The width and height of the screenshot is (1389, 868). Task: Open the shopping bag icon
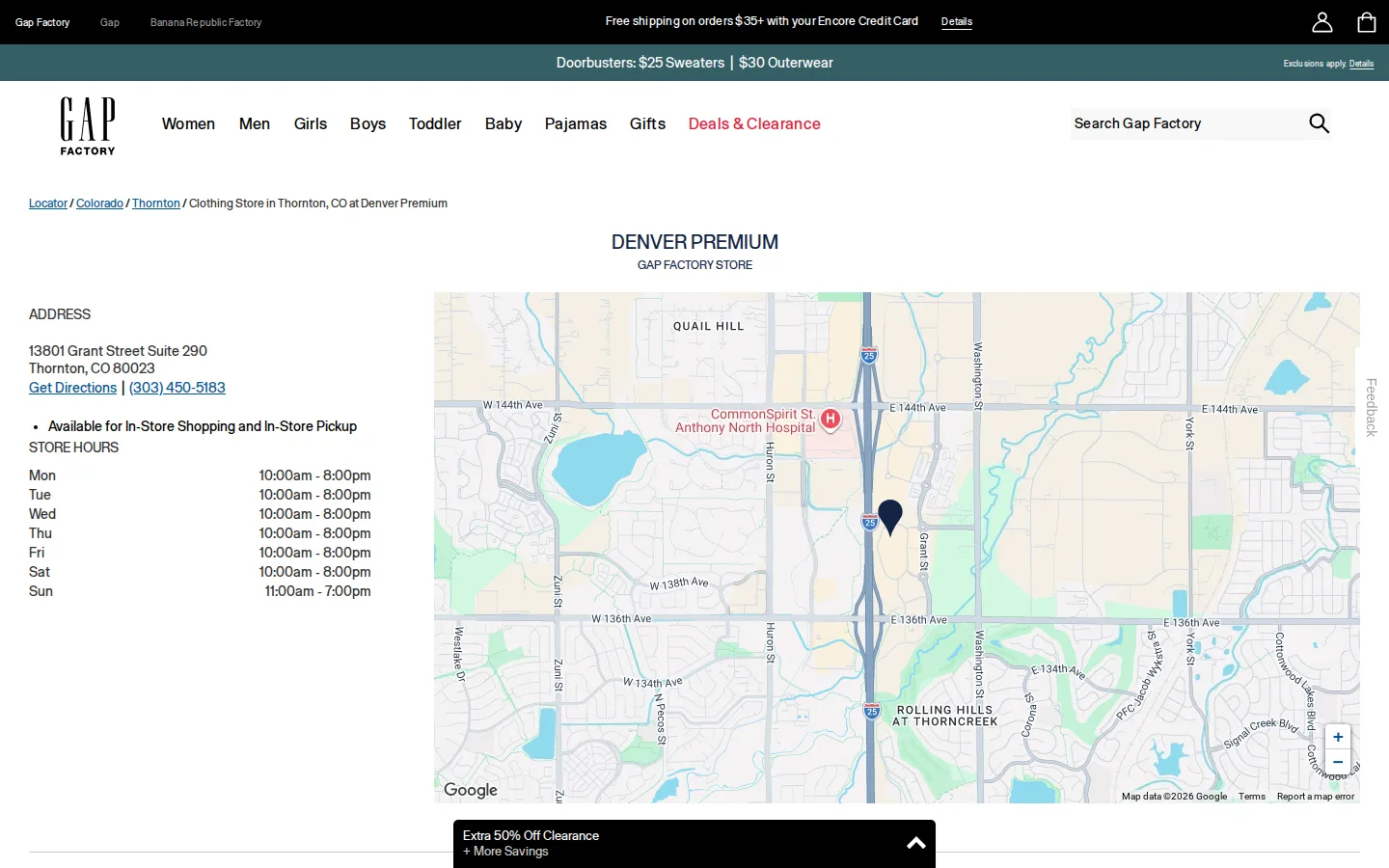click(x=1367, y=22)
